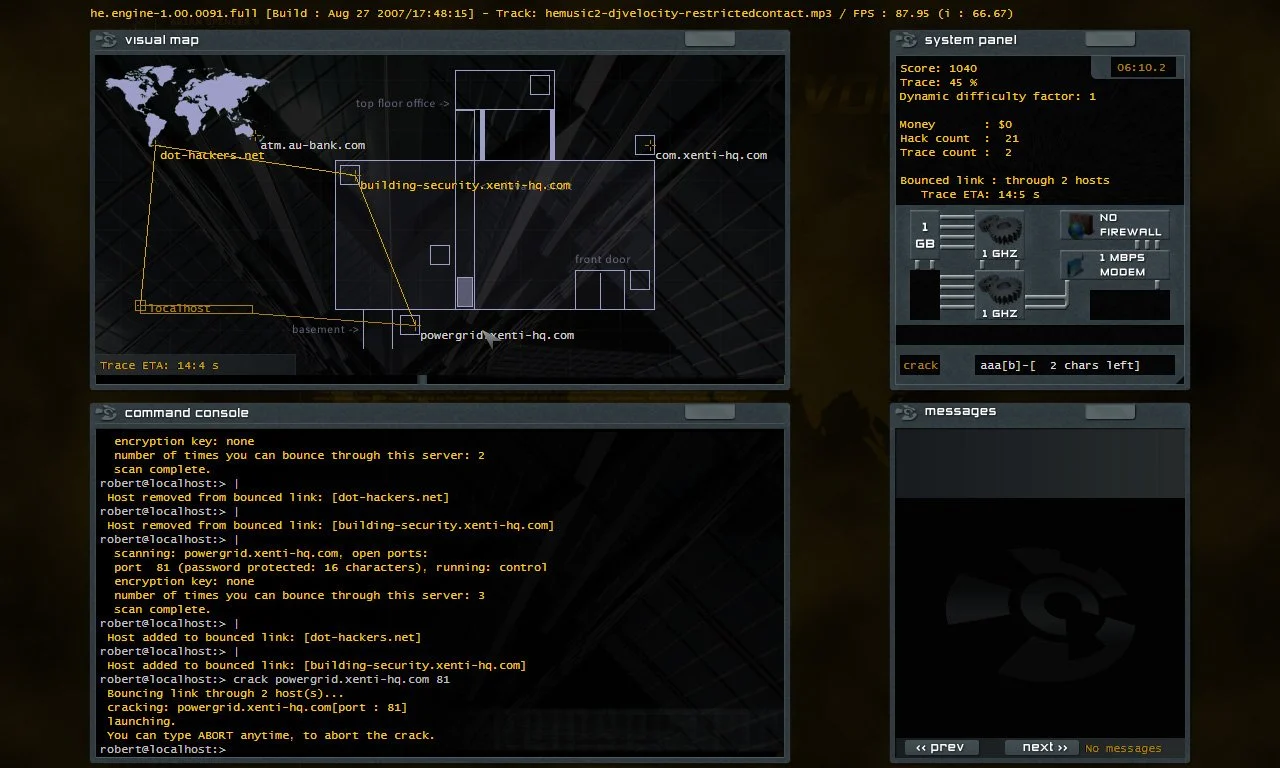Viewport: 1280px width, 768px height.
Task: Select the dot-hackers.net host label
Action: pyautogui.click(x=212, y=156)
